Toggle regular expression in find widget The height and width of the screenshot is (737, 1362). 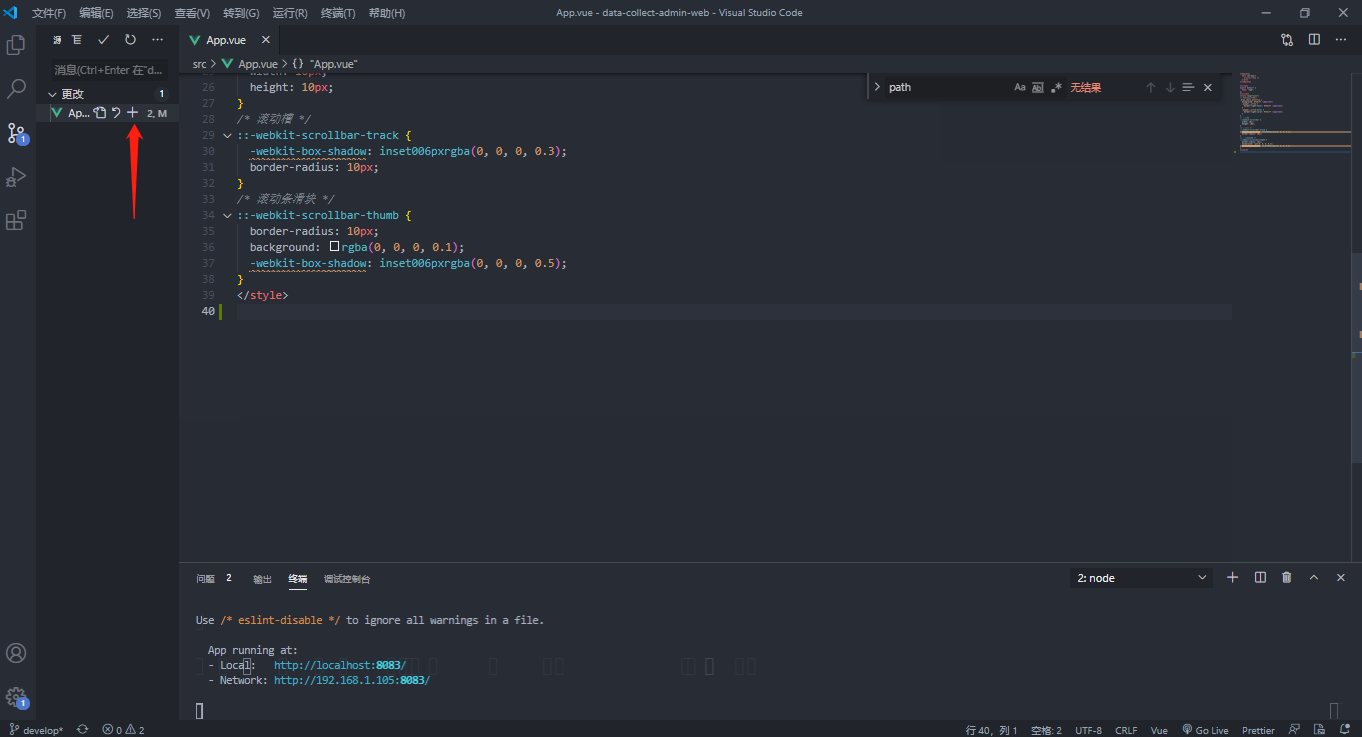click(x=1056, y=88)
